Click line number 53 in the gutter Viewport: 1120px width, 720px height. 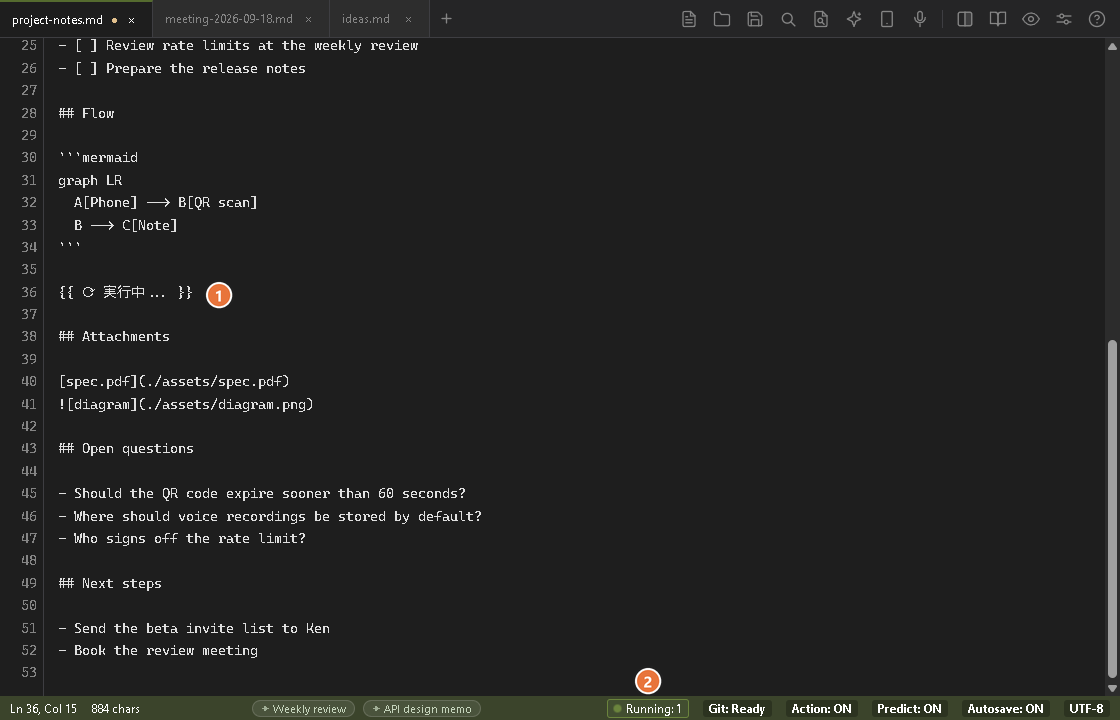(x=29, y=672)
